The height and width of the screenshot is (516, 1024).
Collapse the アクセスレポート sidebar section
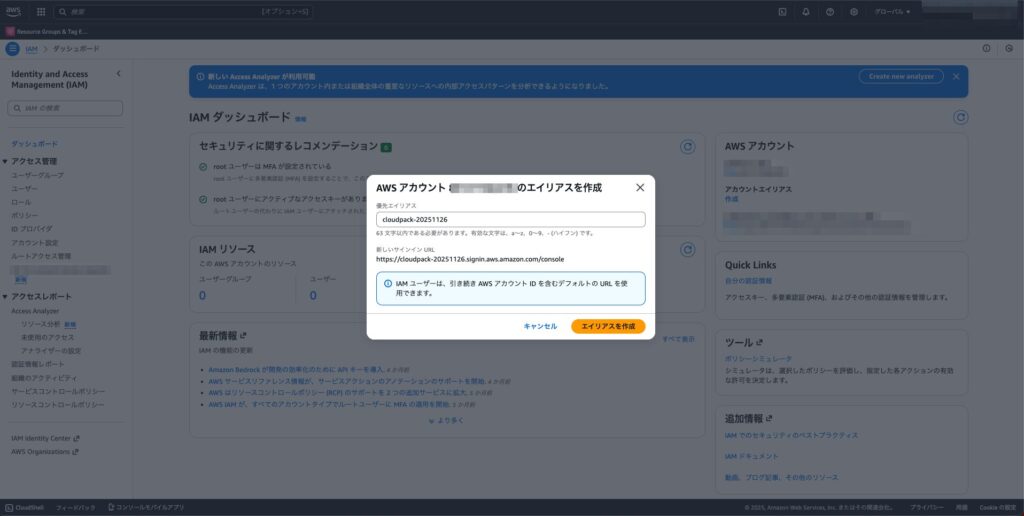[x=5, y=297]
